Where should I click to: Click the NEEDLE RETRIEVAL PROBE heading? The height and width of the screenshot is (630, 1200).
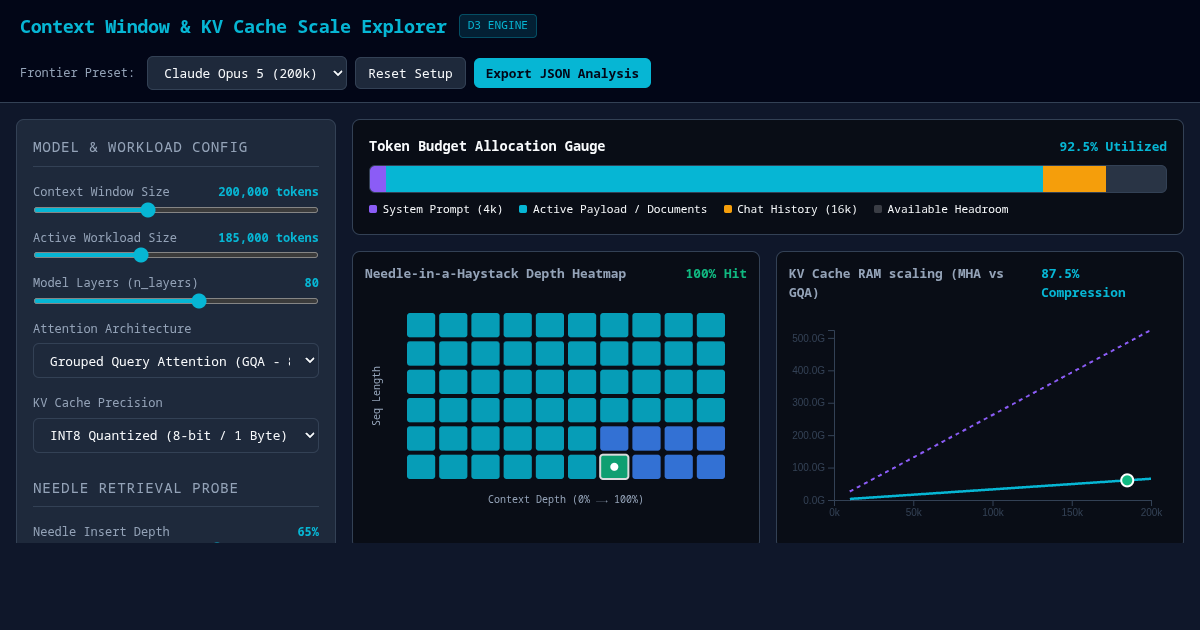point(136,488)
